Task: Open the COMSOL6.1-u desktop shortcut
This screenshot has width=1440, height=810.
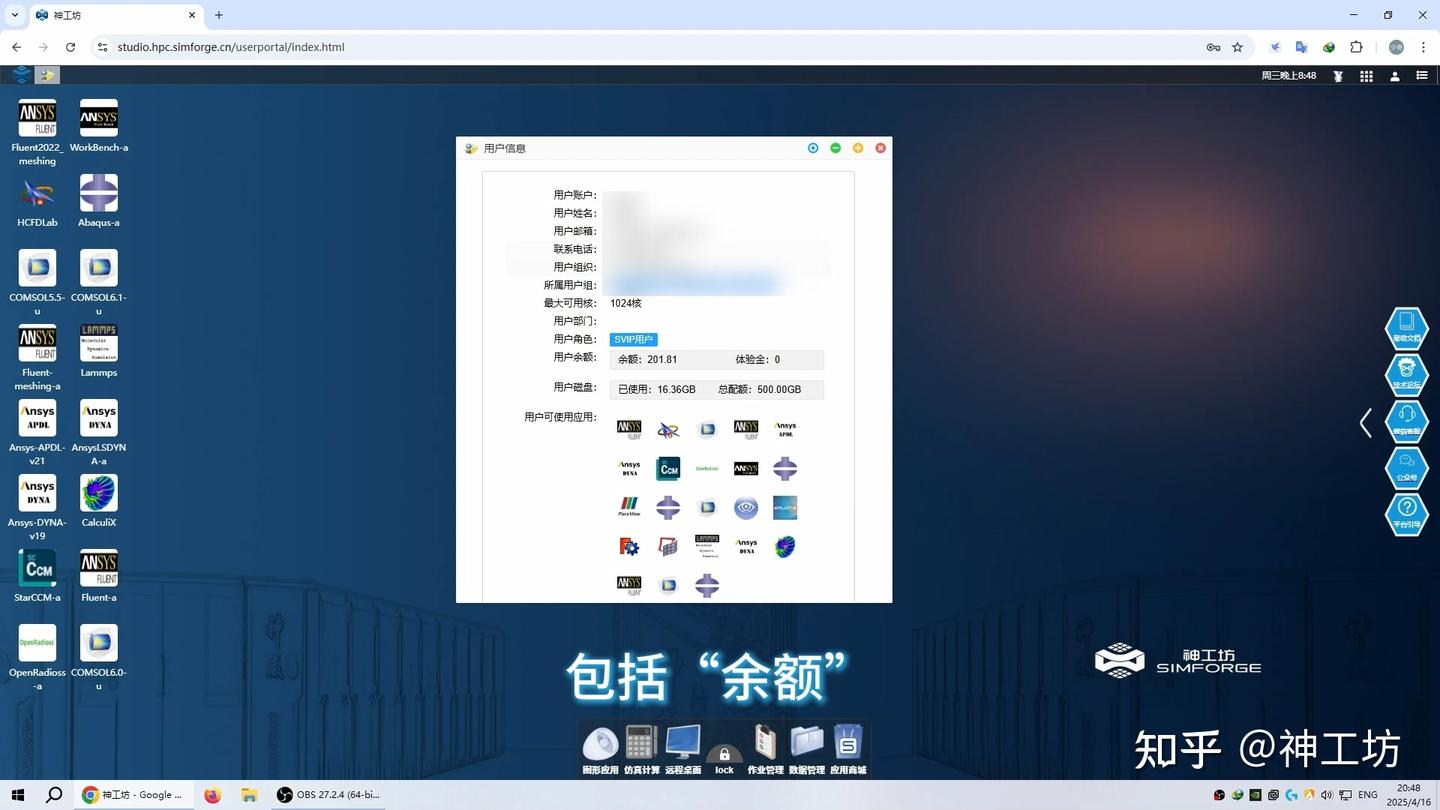Action: tap(99, 268)
